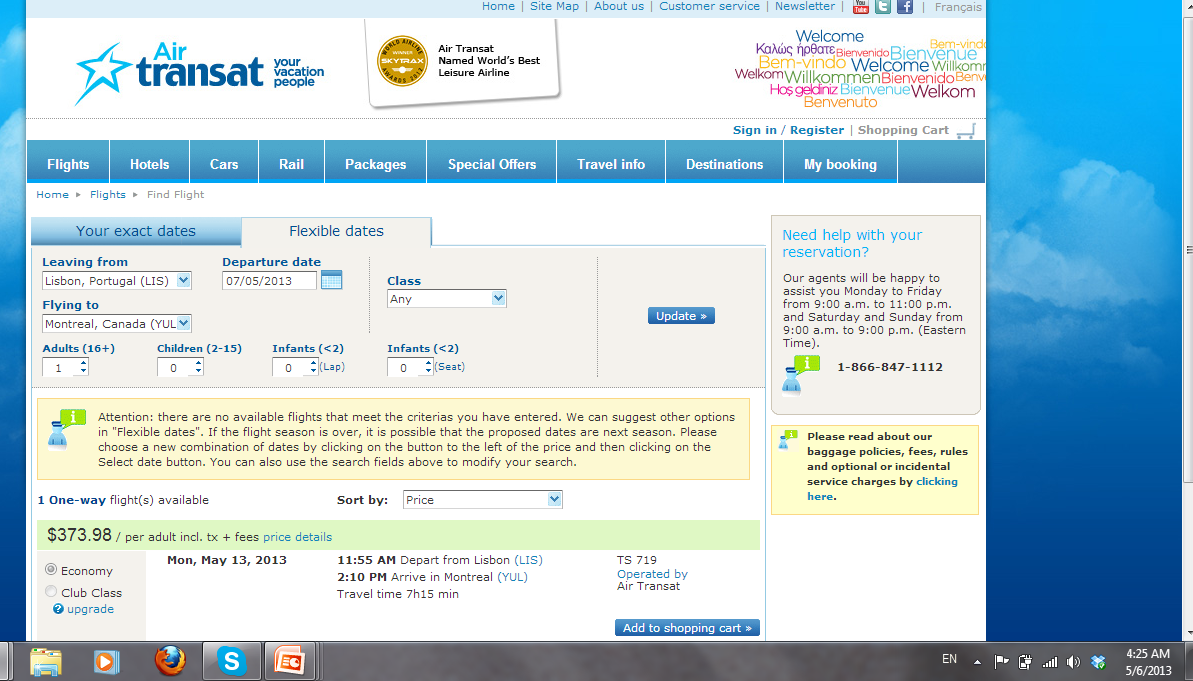Open the YouTube social icon

(861, 7)
